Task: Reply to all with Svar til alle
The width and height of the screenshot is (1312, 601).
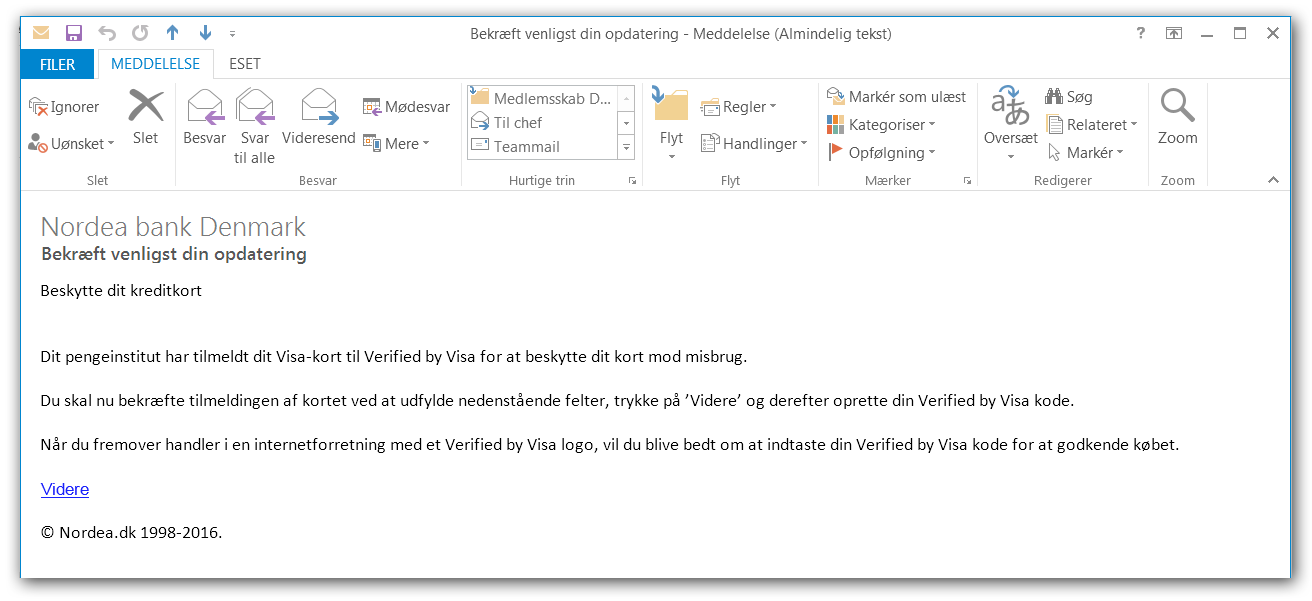Action: 255,126
